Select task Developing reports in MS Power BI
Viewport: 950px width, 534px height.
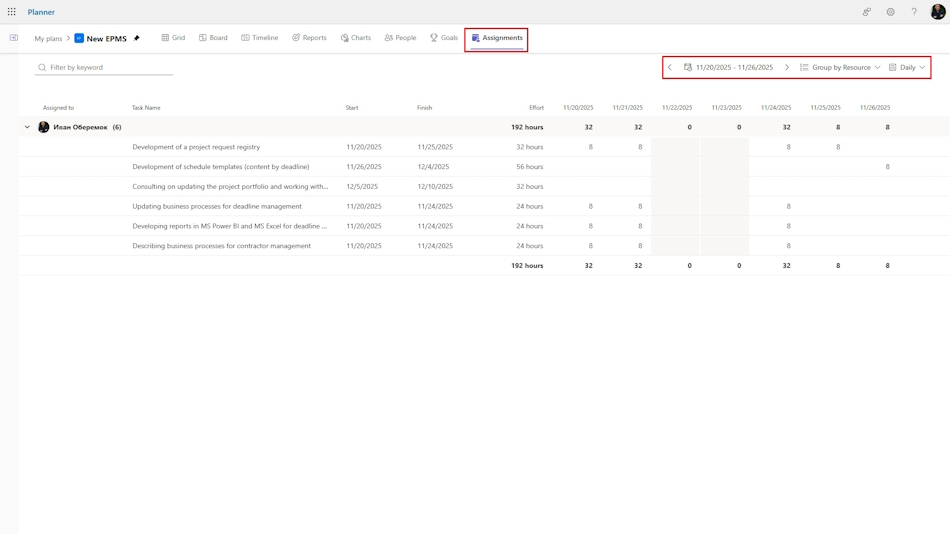pyautogui.click(x=230, y=226)
